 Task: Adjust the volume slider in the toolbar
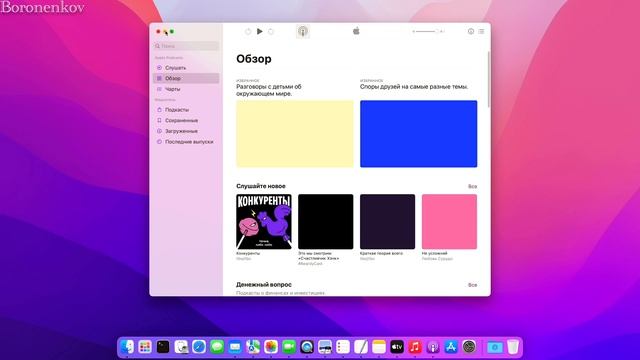coord(428,31)
